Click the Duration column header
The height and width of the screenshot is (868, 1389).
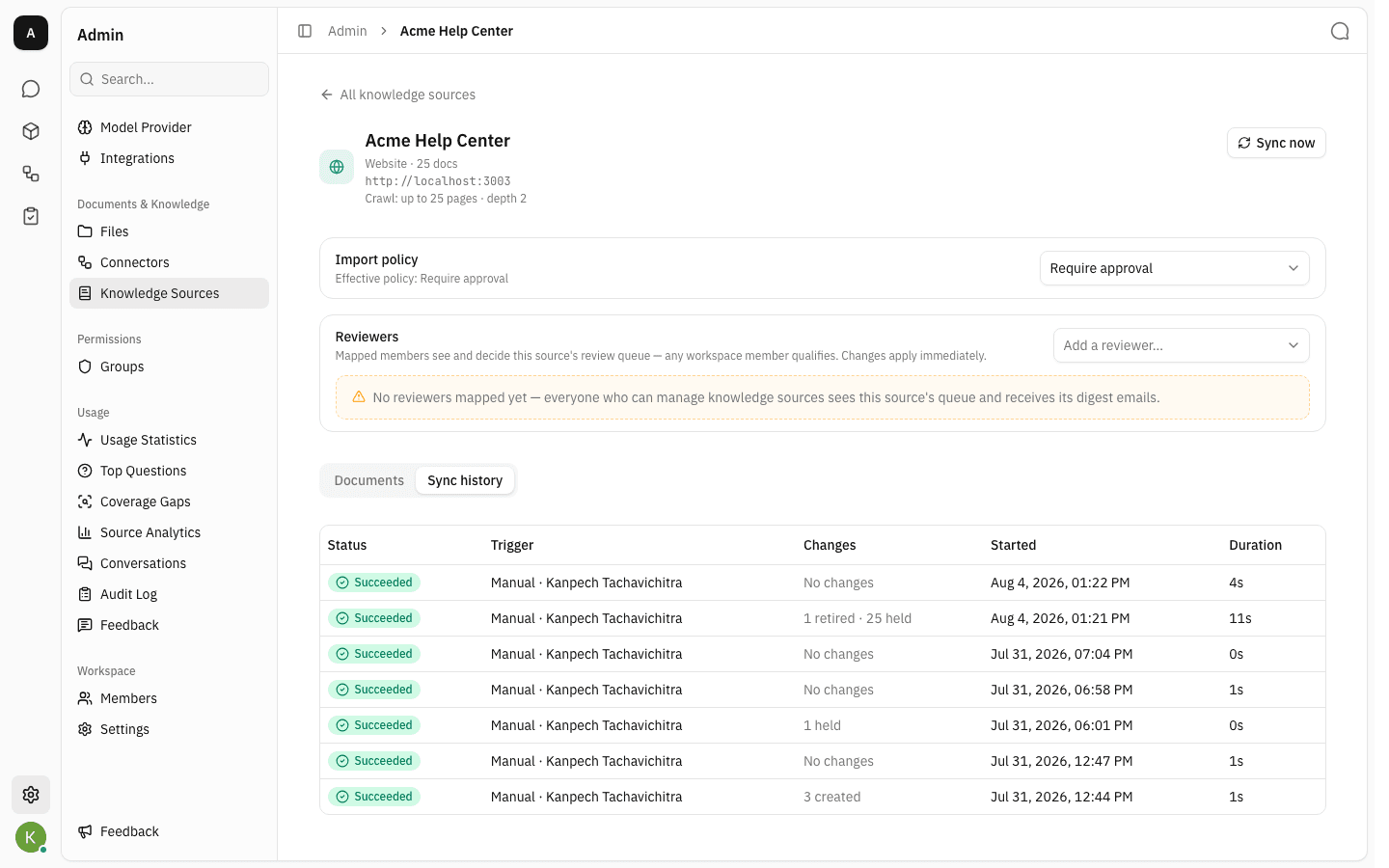[x=1255, y=545]
